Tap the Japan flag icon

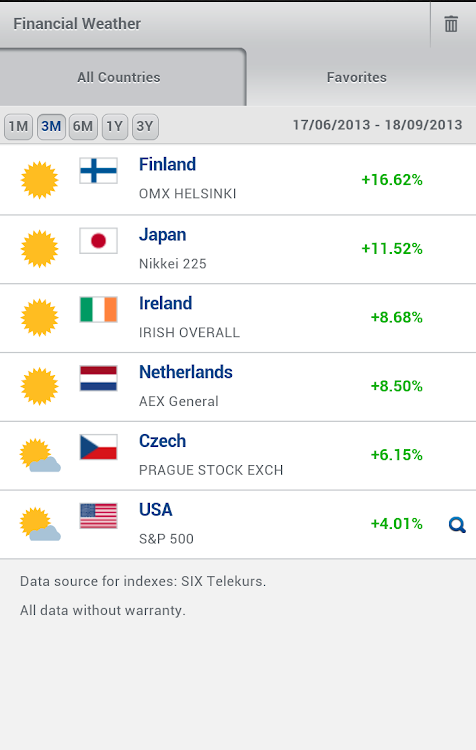click(99, 241)
